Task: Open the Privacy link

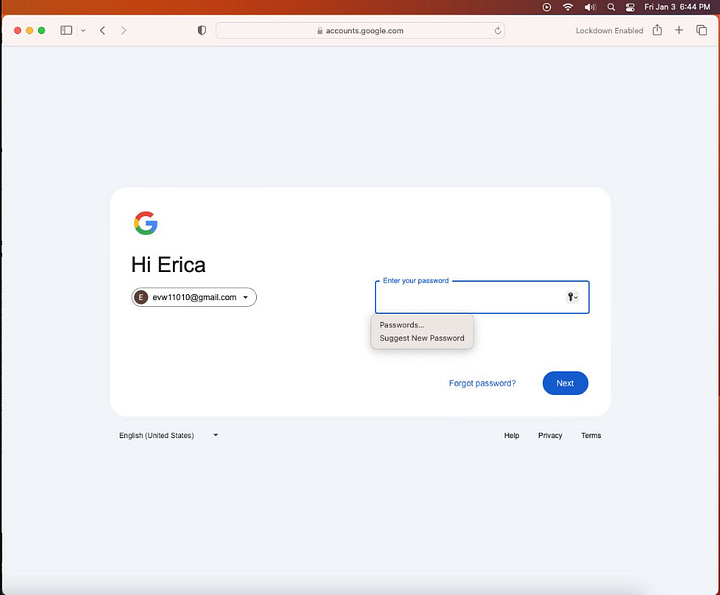Action: [x=550, y=435]
